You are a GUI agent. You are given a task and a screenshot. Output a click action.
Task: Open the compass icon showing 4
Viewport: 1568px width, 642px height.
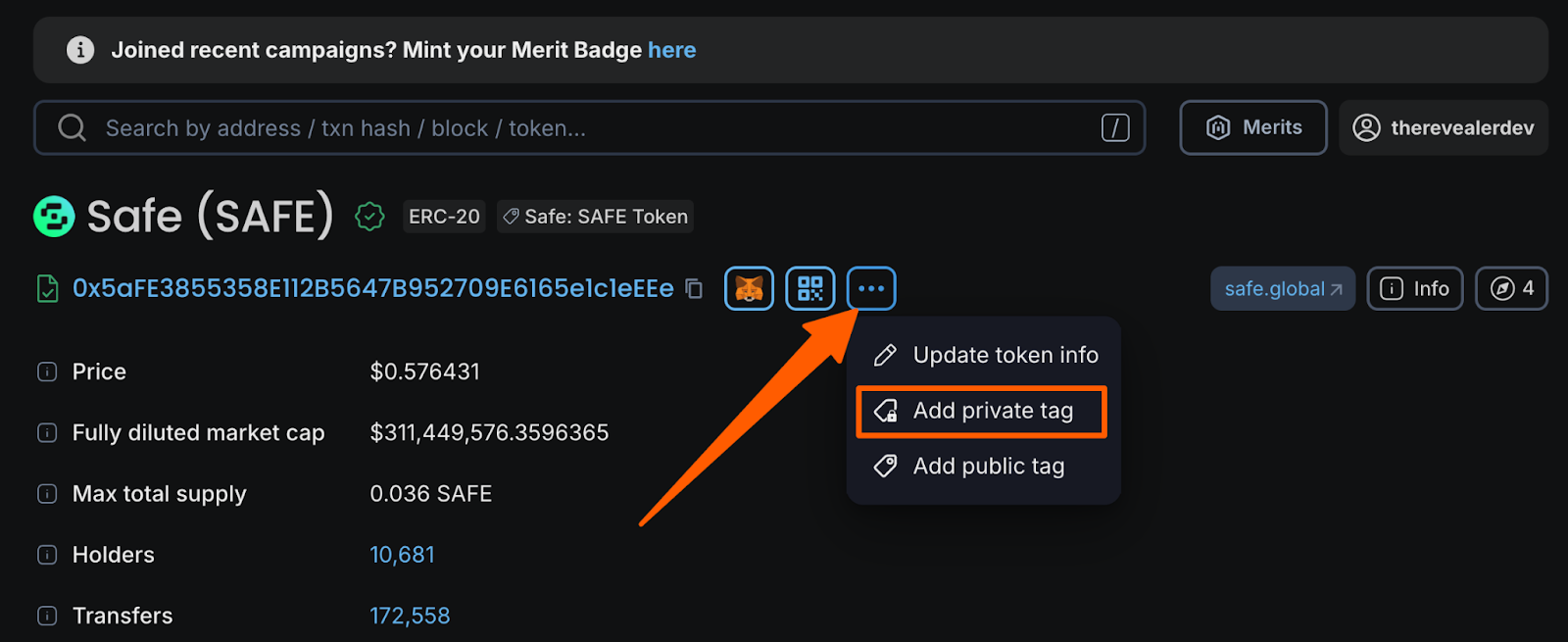click(x=1510, y=287)
